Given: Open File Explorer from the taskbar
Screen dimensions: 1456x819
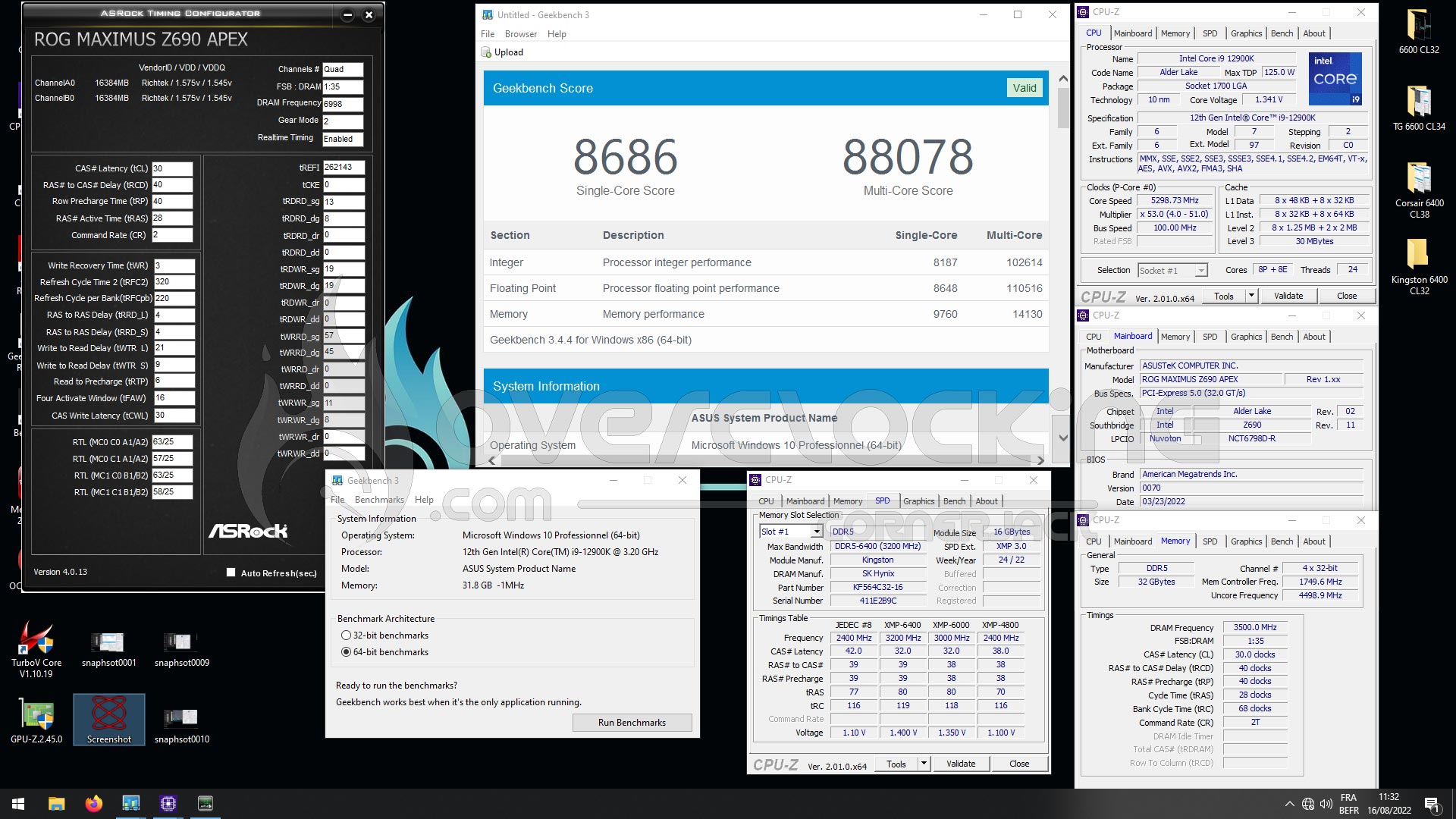Looking at the screenshot, I should tap(56, 804).
